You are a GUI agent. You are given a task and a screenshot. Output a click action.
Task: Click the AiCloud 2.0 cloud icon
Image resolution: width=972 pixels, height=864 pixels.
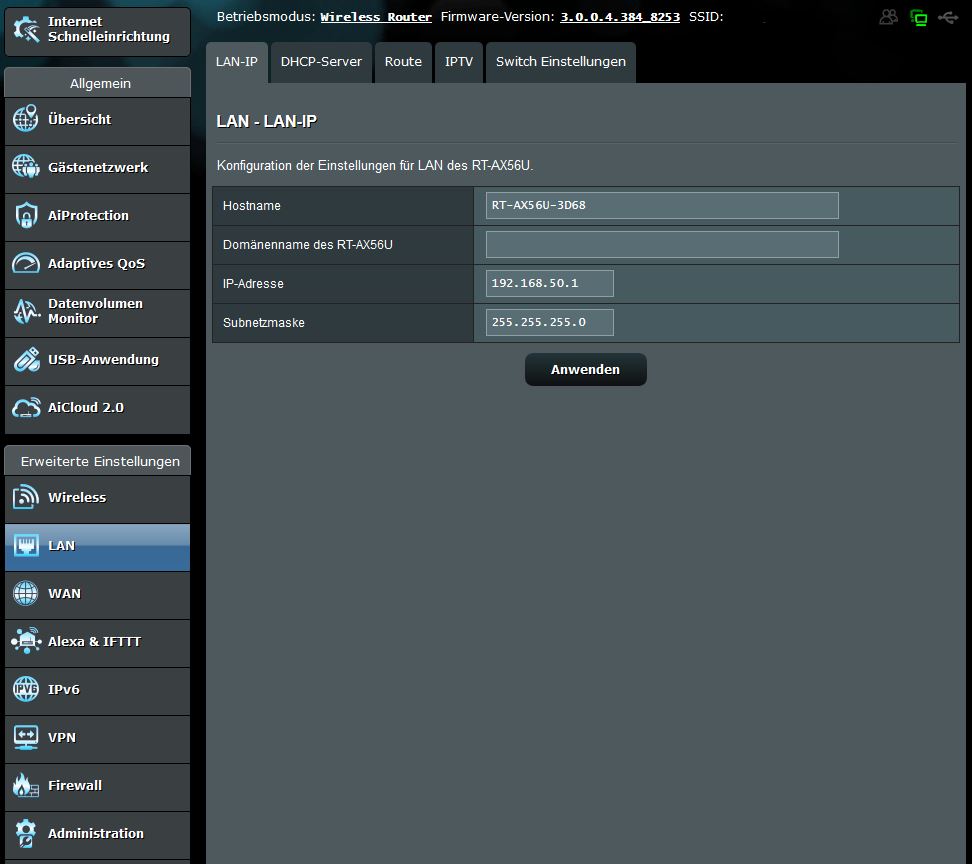[x=26, y=407]
